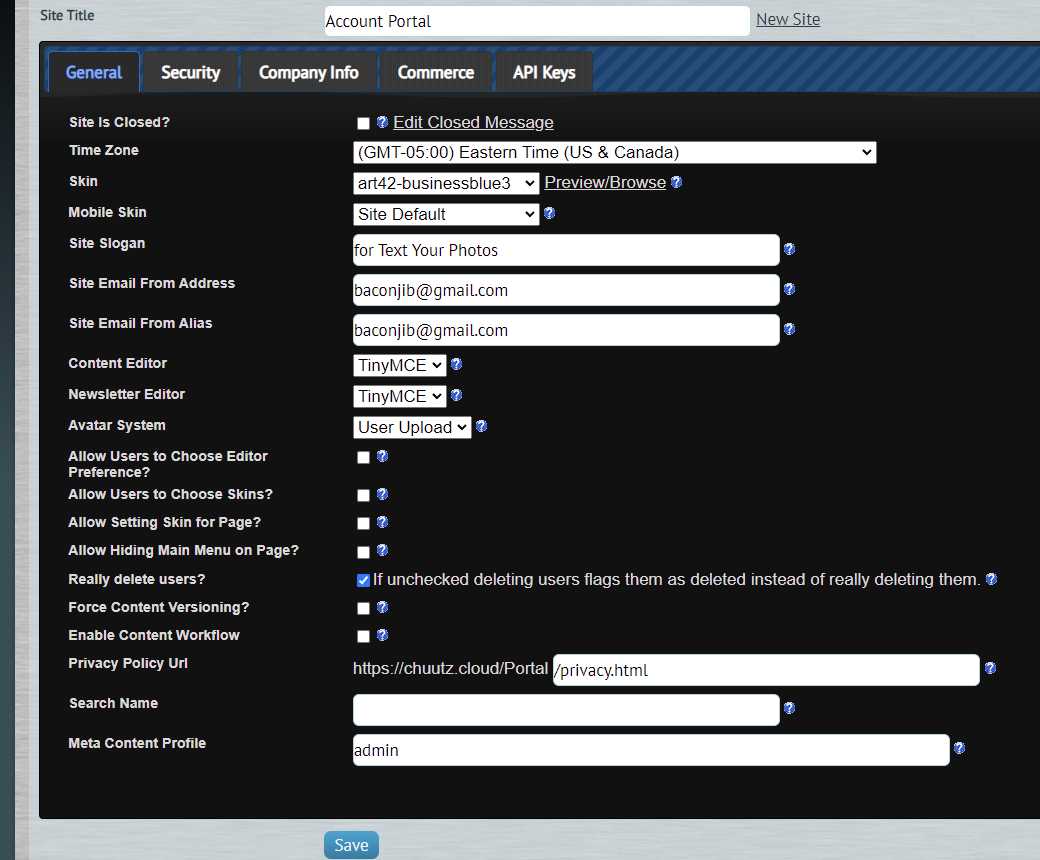Screen dimensions: 1040x860
Task: Click help icon for Privacy Policy Url
Action: click(x=990, y=668)
